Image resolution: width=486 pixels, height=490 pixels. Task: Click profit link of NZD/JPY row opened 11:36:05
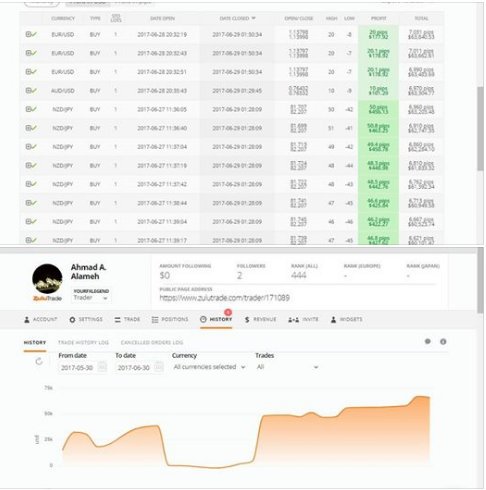[378, 109]
